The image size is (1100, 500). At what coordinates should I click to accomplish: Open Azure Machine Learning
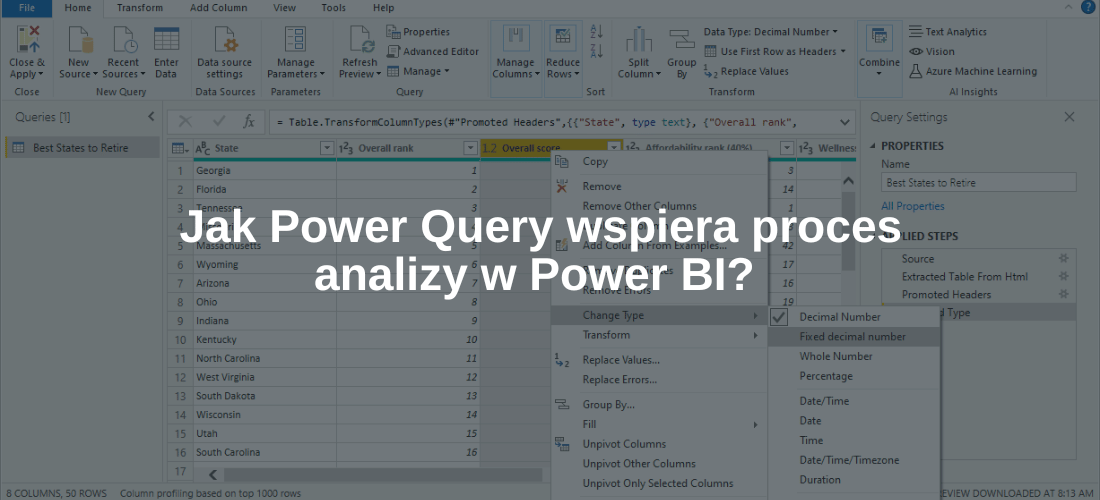(x=973, y=71)
